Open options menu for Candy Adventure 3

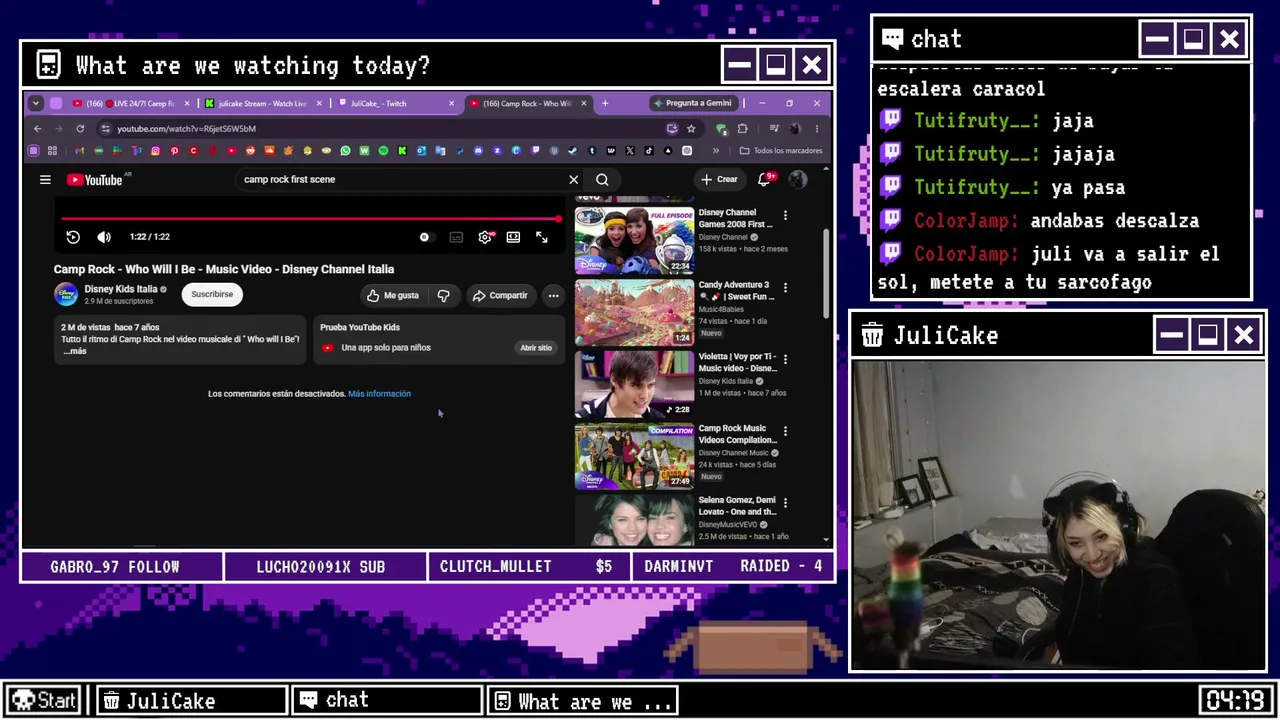pos(785,287)
